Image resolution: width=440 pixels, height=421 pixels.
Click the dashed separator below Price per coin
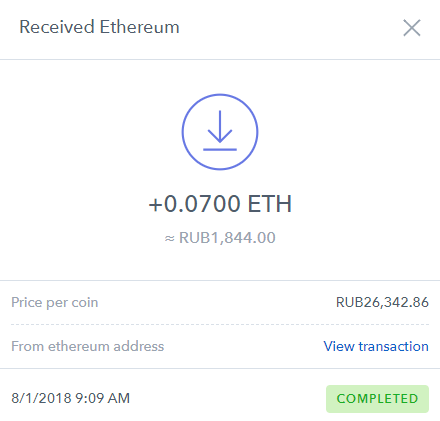pos(220,324)
